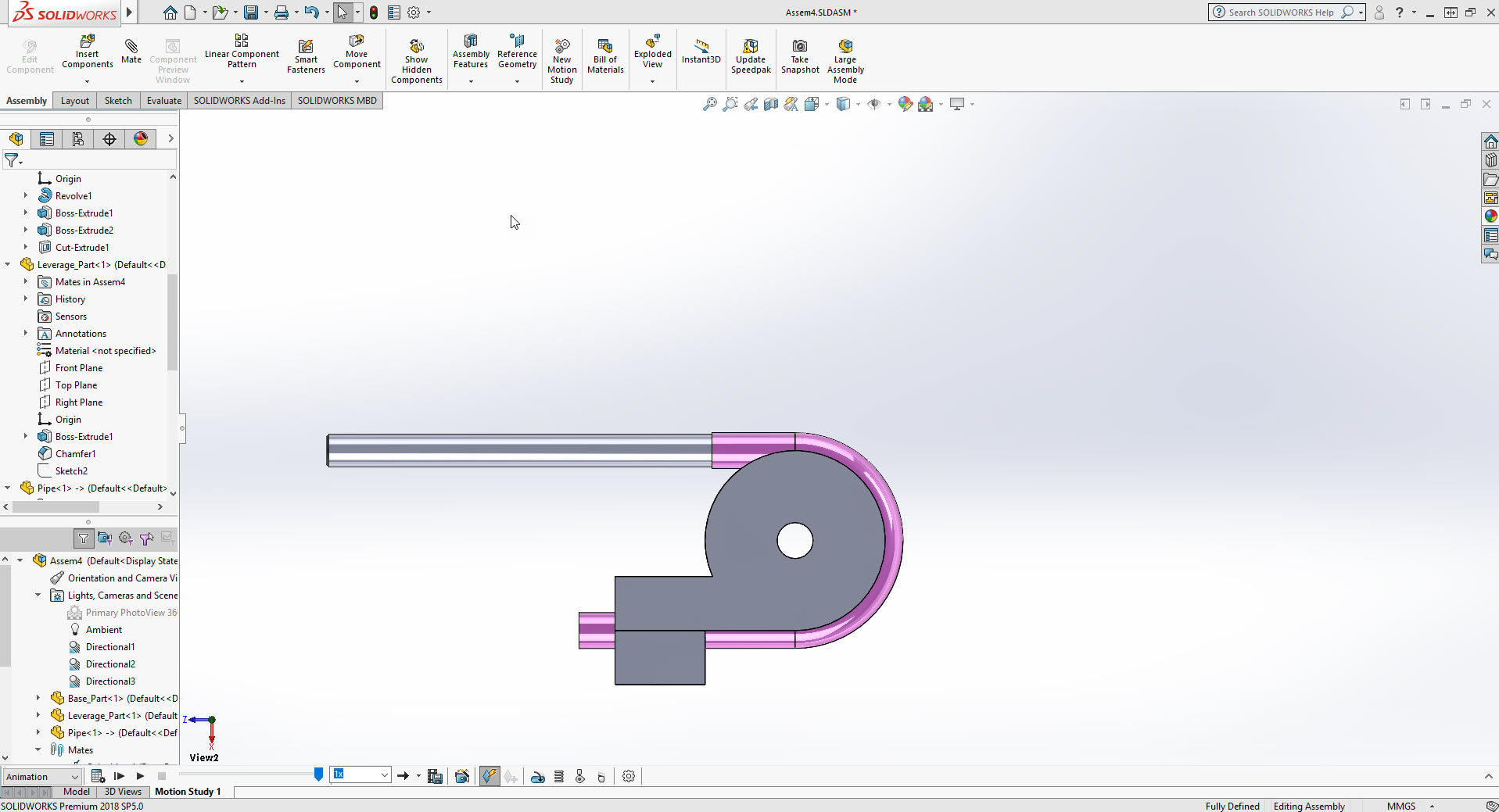Launch the Bill of Materials tool
The width and height of the screenshot is (1499, 812).
tap(604, 55)
